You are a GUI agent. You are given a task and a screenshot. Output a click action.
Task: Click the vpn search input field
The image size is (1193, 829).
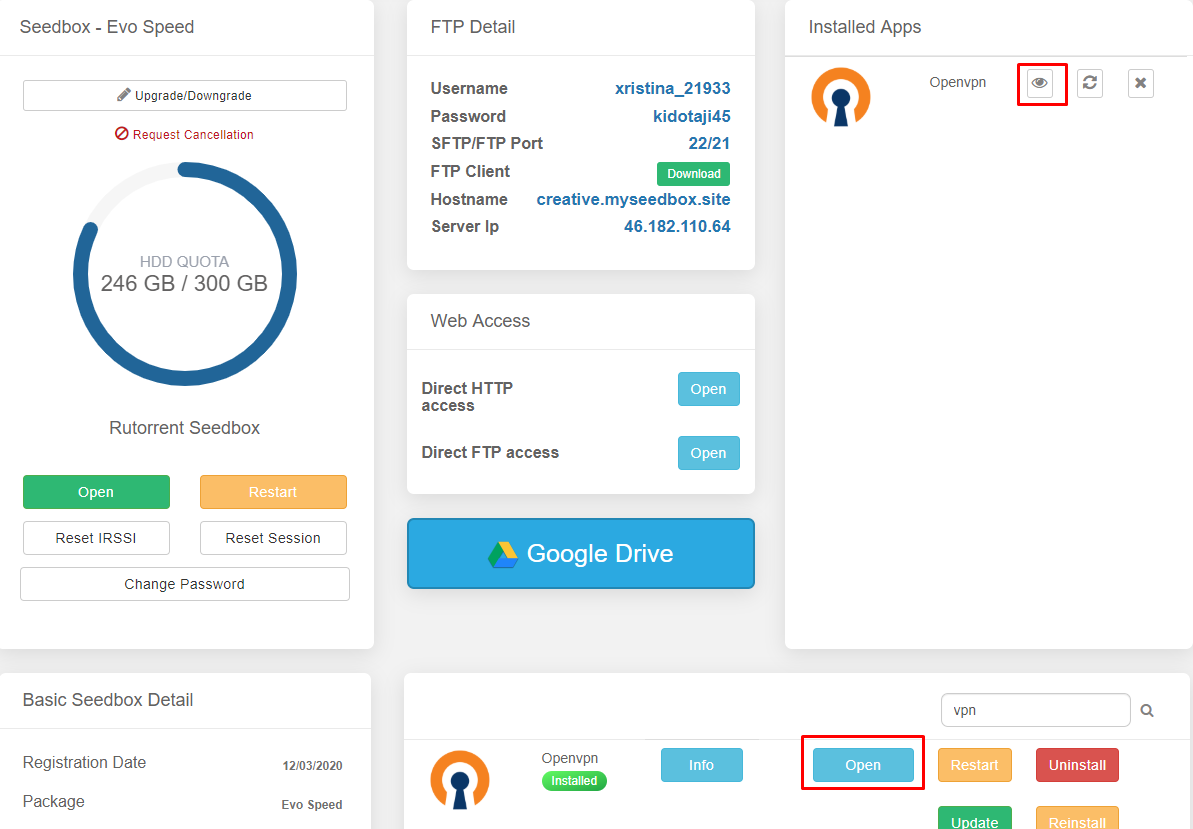[1035, 709]
